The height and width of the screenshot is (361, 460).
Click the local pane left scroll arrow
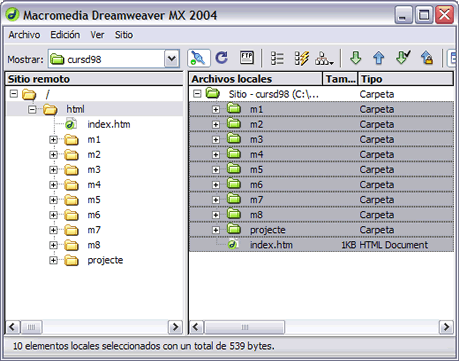(196, 327)
